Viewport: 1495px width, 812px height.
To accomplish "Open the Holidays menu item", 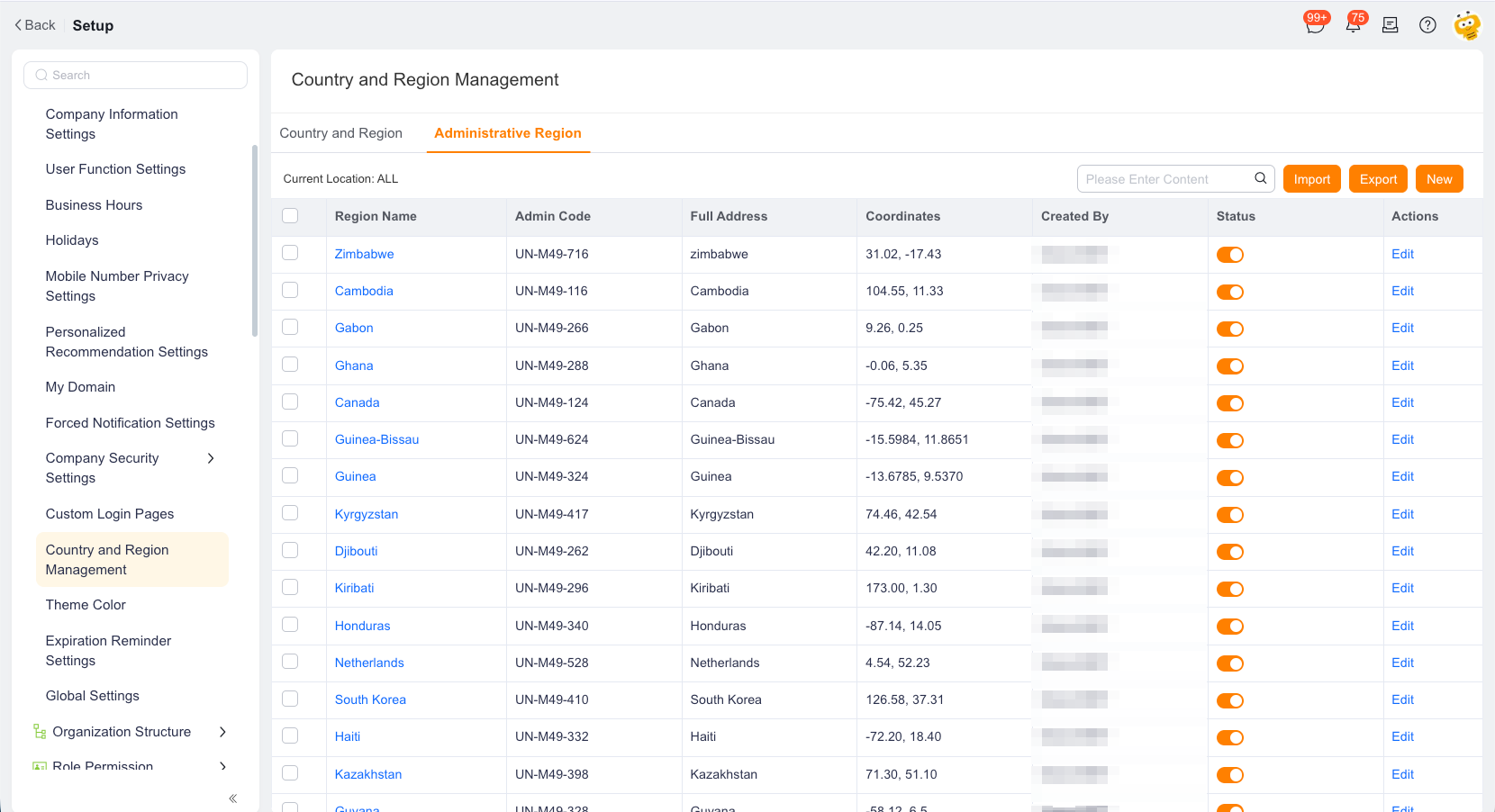I will (72, 240).
